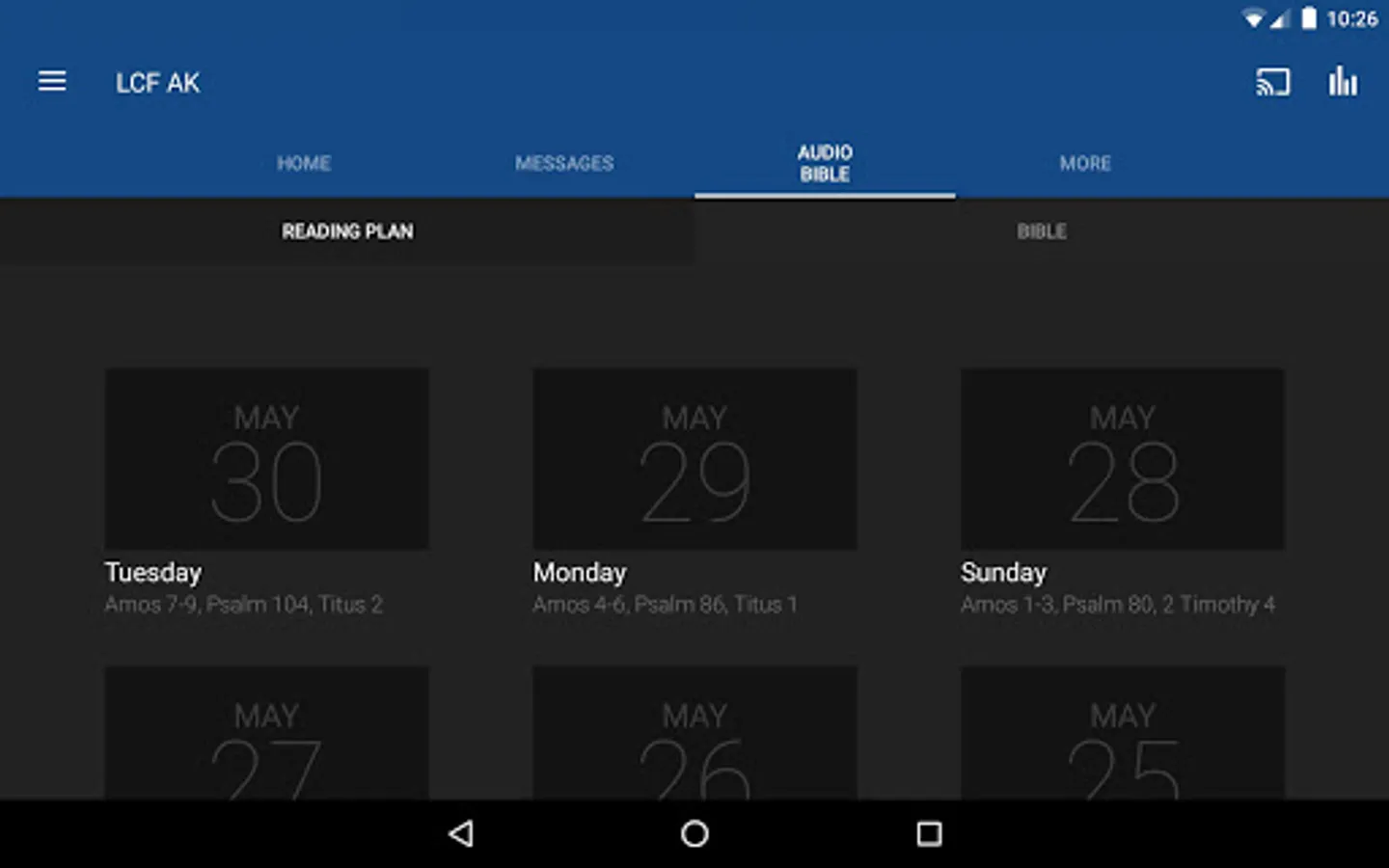Screen dimensions: 1389x868
Task: Open the May 28 reading tile
Action: (x=1123, y=459)
